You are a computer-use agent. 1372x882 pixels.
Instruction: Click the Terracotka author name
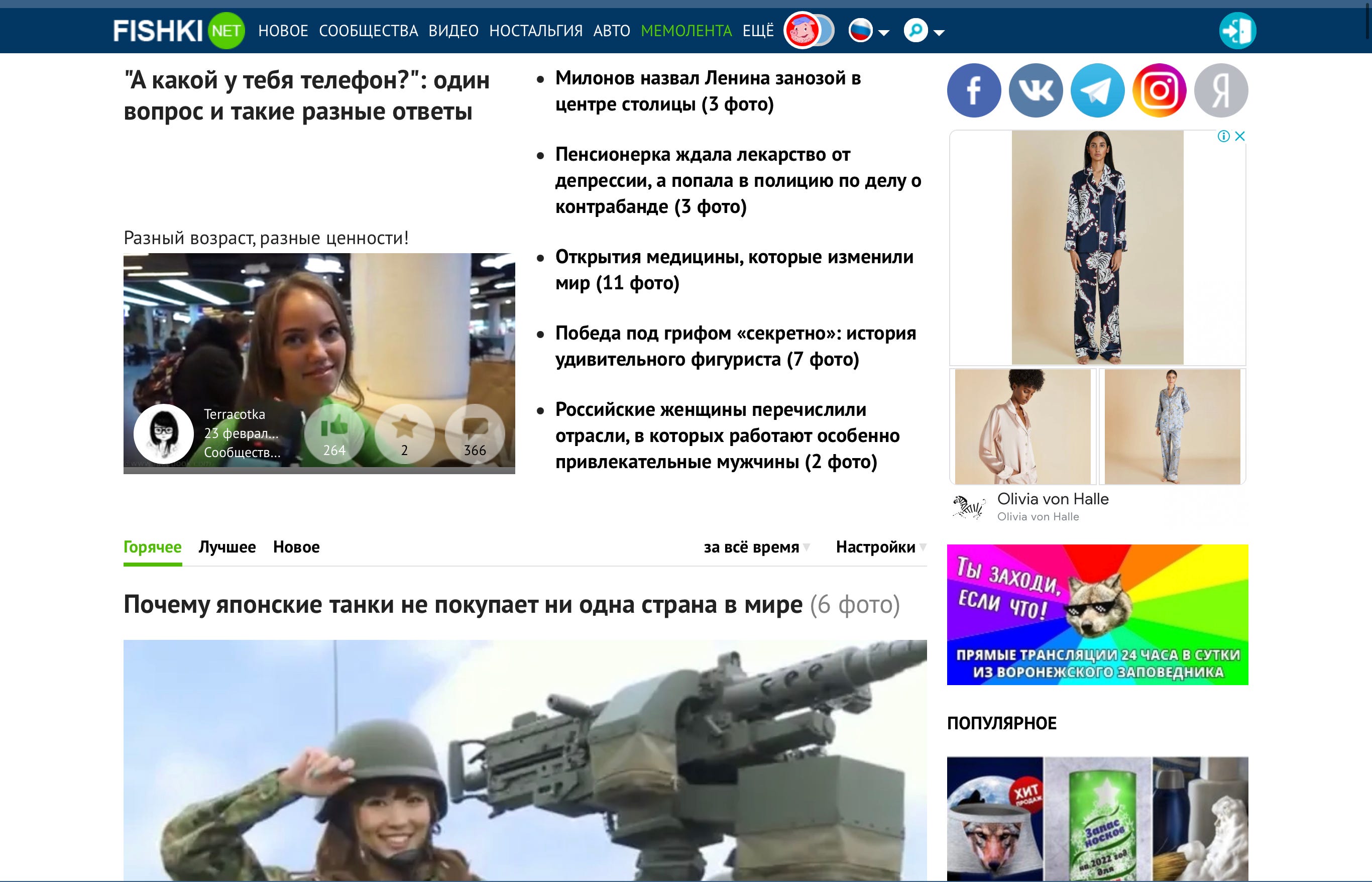coord(235,415)
